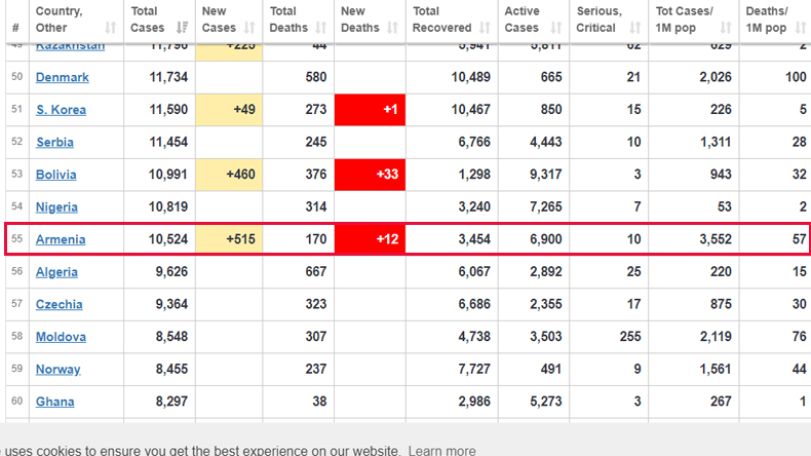Click Moldova's serious critical value 255
Viewport: 811px width, 456px height.
click(630, 337)
